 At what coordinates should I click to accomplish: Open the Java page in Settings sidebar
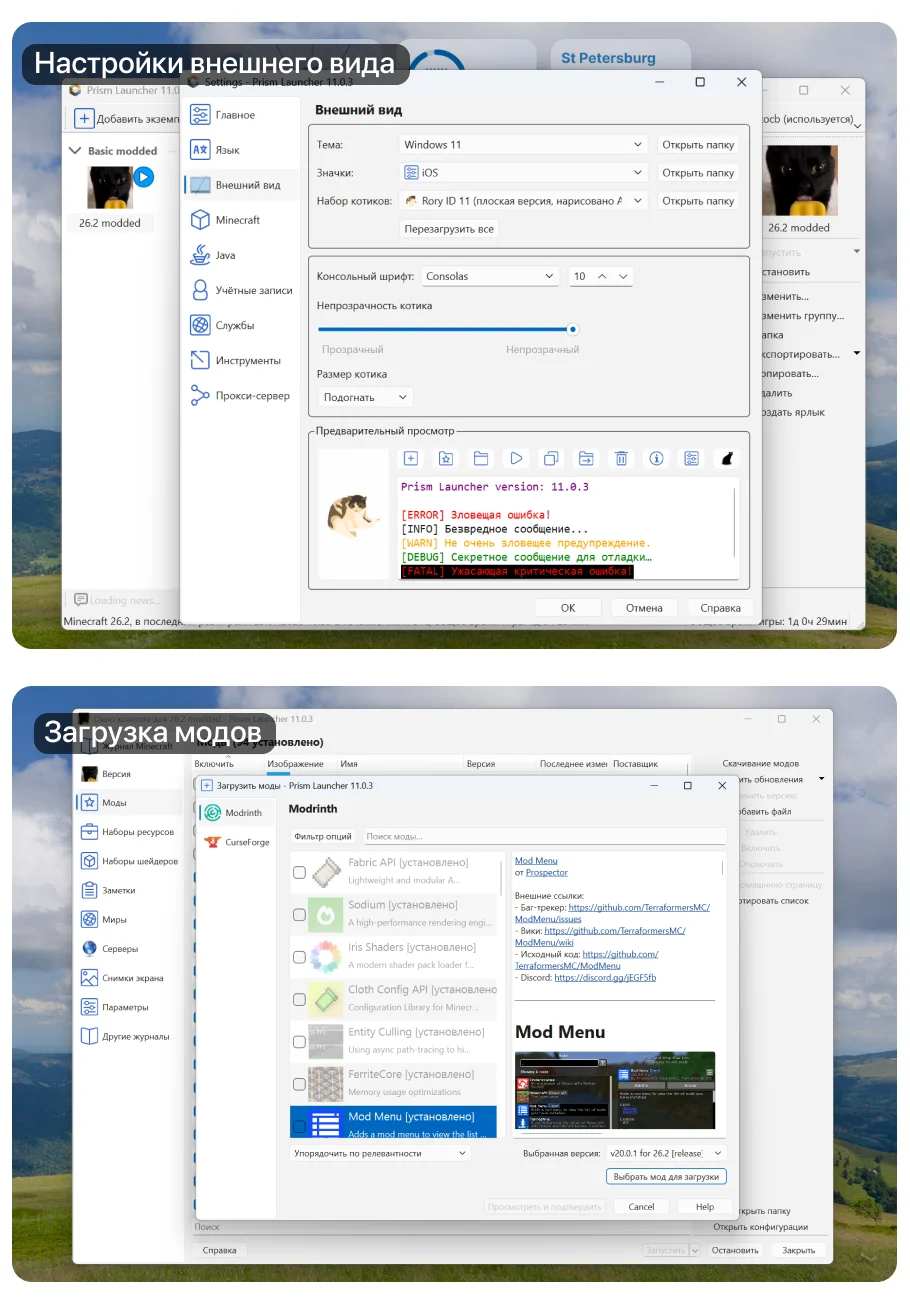(241, 255)
